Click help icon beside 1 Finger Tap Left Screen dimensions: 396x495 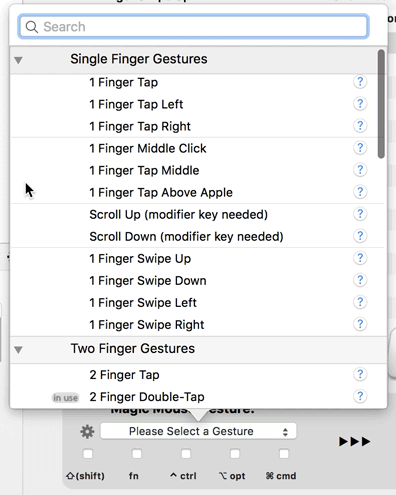360,104
